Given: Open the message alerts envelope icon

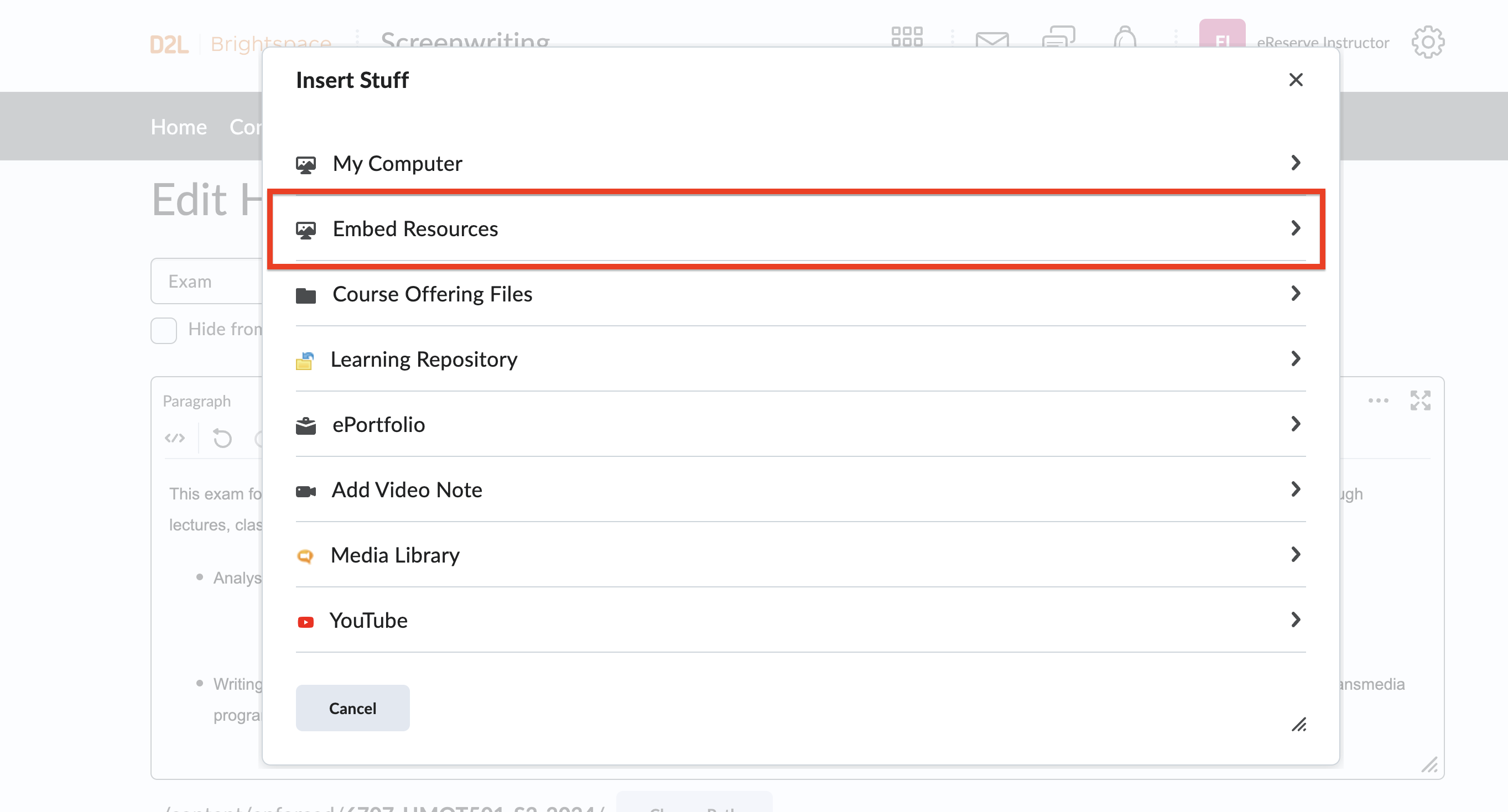Looking at the screenshot, I should (x=992, y=41).
